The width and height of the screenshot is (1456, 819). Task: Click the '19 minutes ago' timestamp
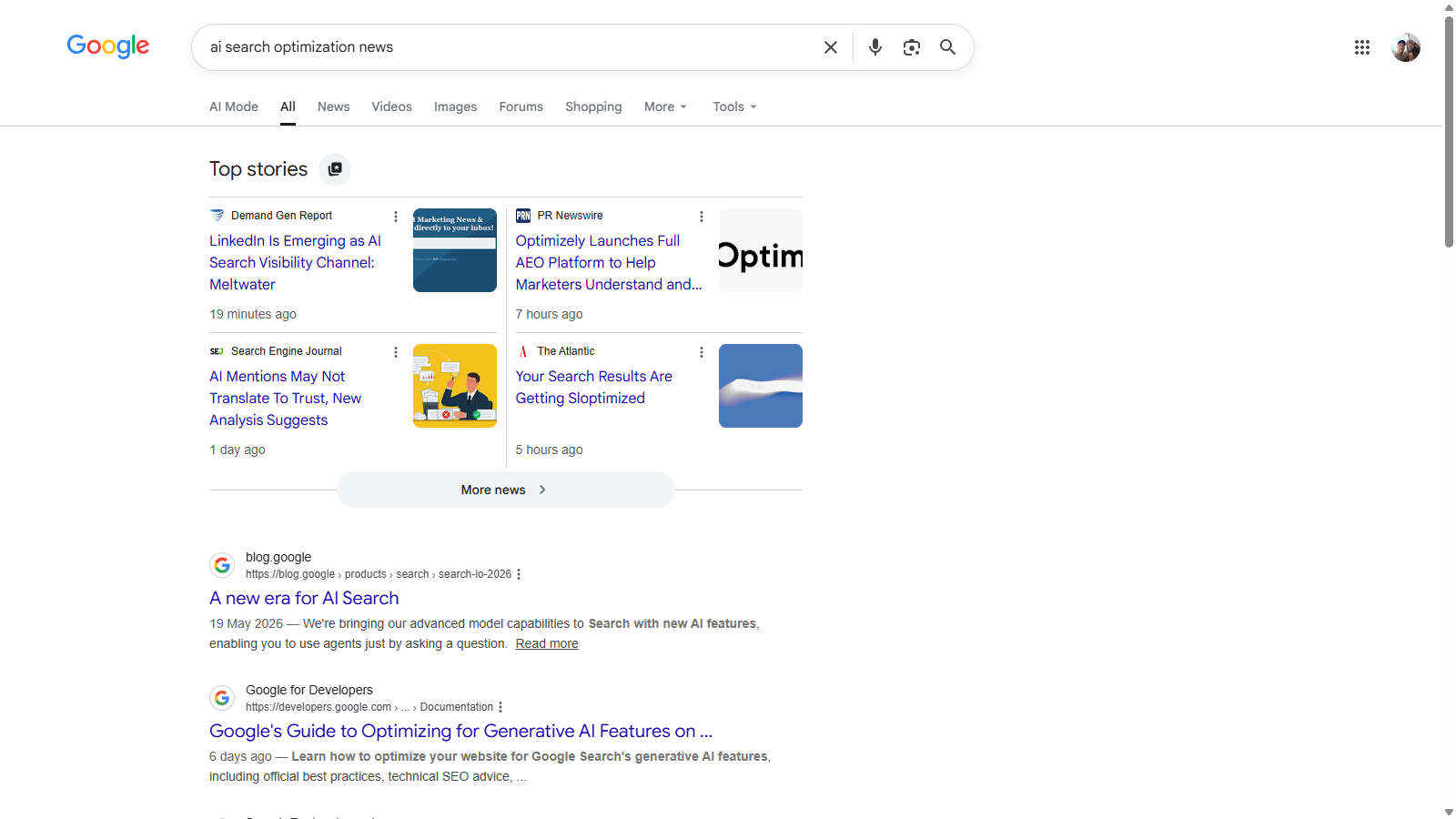pyautogui.click(x=253, y=314)
